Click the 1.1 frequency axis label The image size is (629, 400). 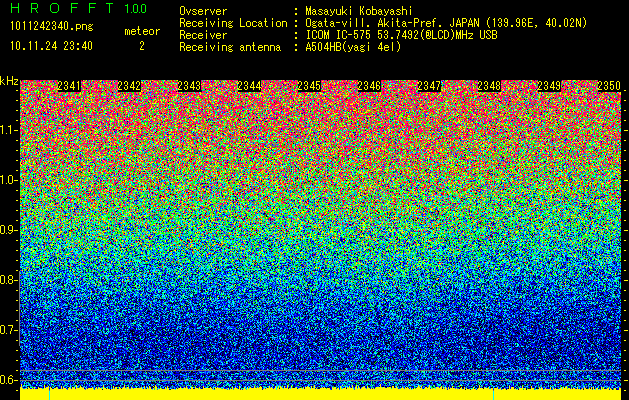(x=9, y=130)
